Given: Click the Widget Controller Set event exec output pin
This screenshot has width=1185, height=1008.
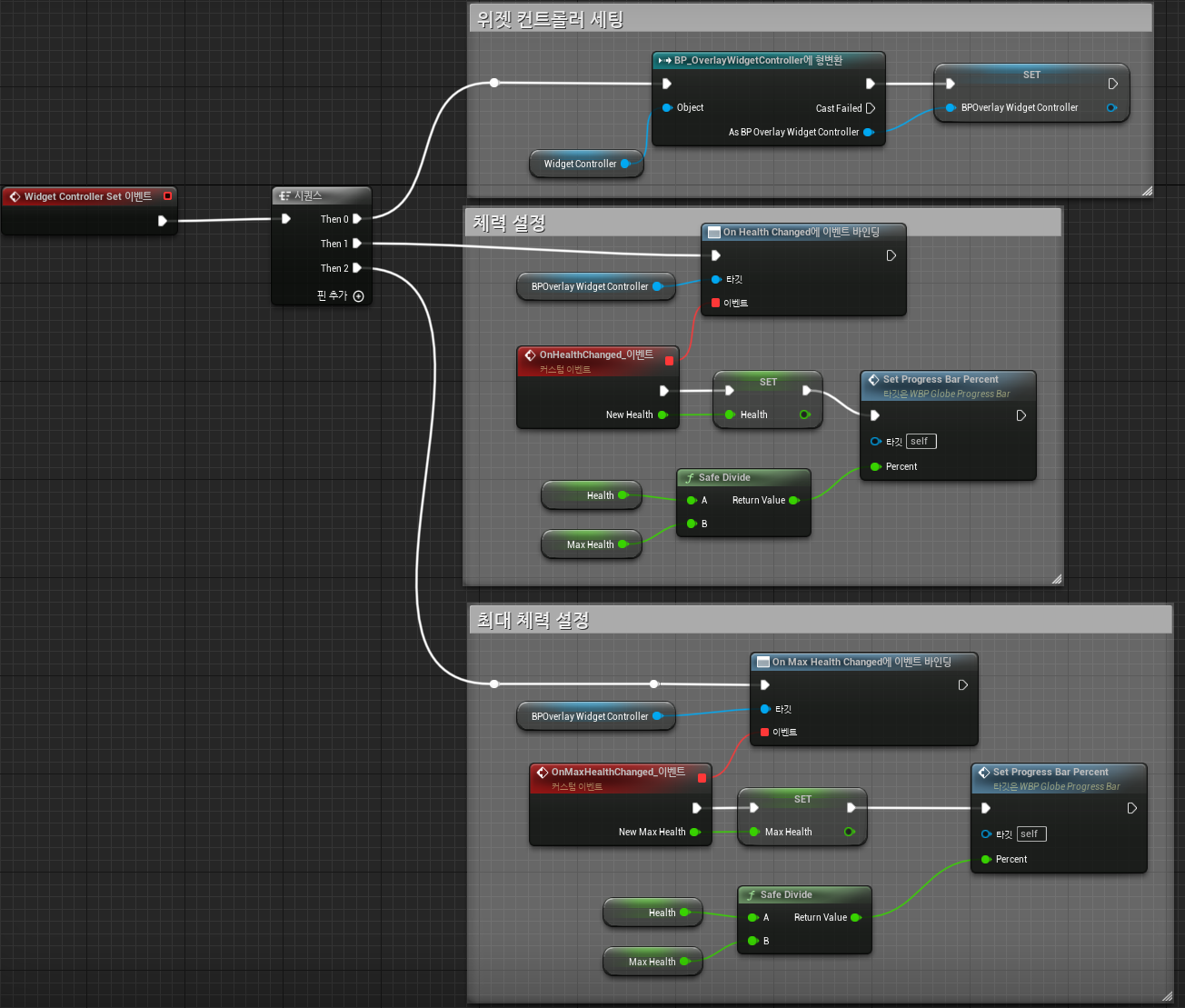Looking at the screenshot, I should (163, 221).
